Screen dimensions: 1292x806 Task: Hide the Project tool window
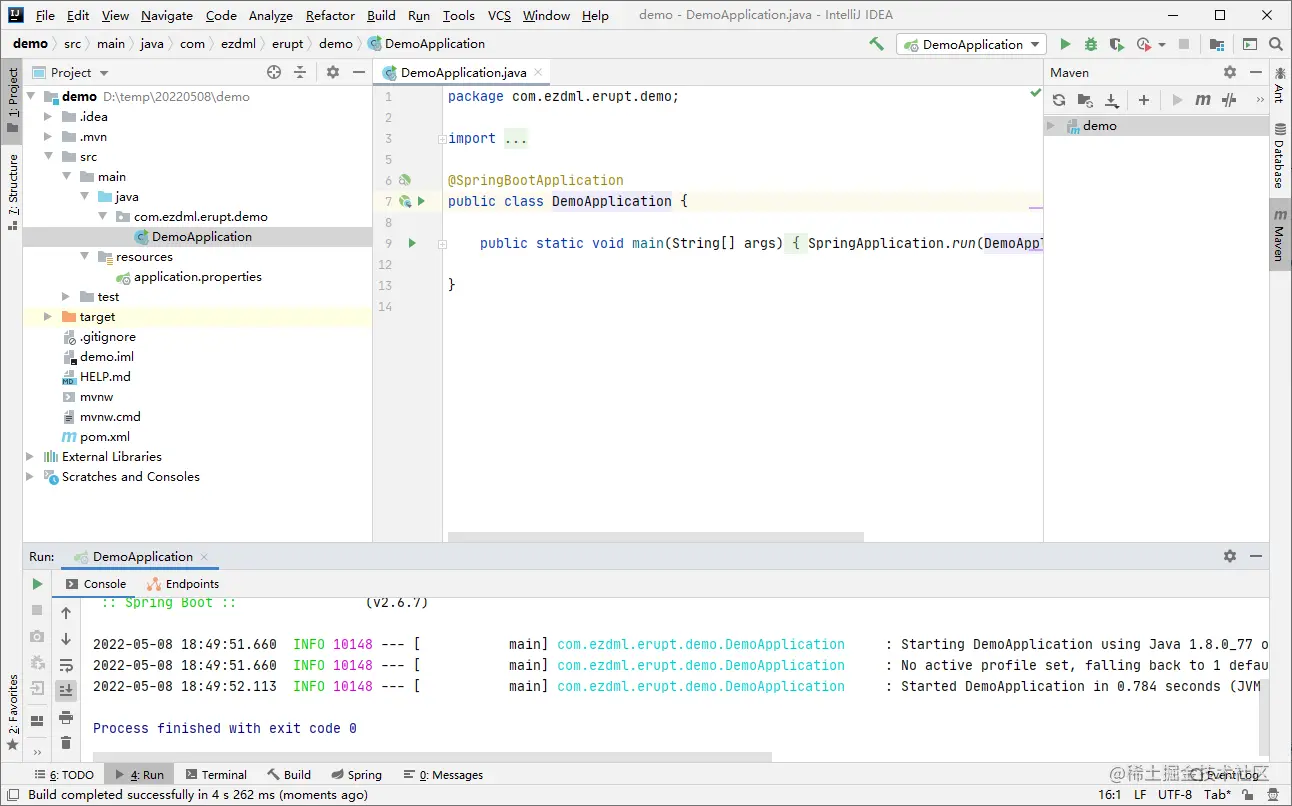tap(359, 72)
